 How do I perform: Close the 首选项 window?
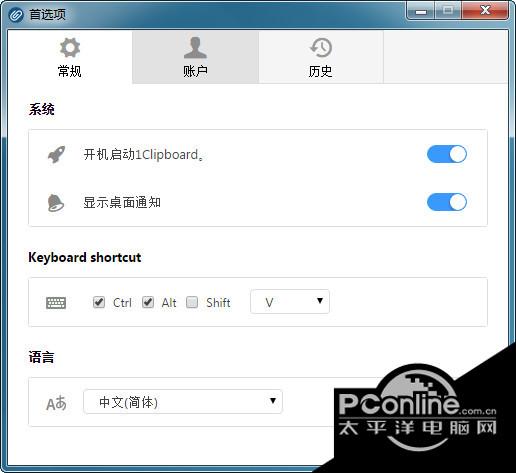(485, 11)
